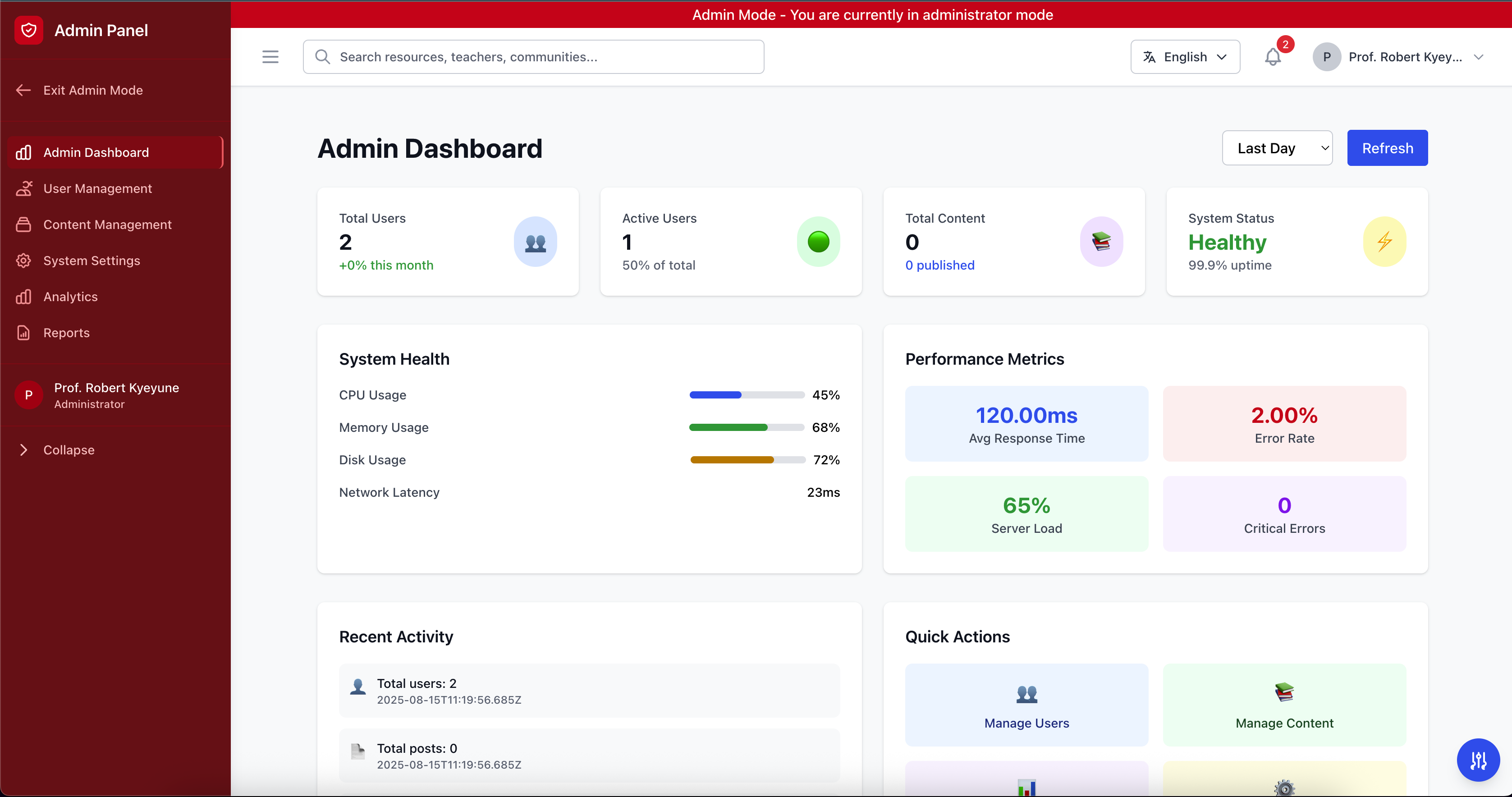1512x797 pixels.
Task: Open the Analytics section
Action: tap(70, 296)
